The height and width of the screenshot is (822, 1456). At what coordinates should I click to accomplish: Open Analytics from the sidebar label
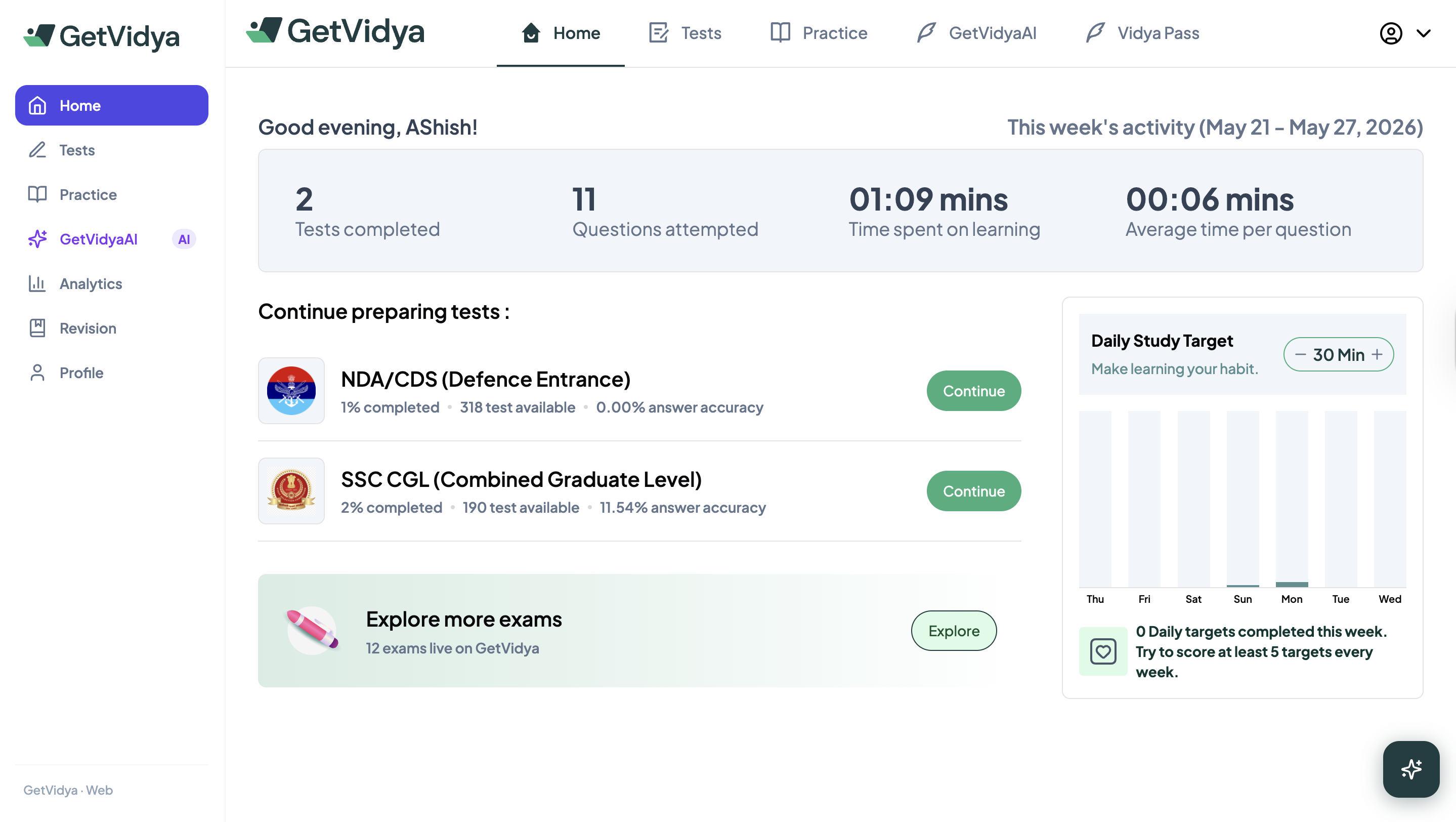click(x=91, y=284)
